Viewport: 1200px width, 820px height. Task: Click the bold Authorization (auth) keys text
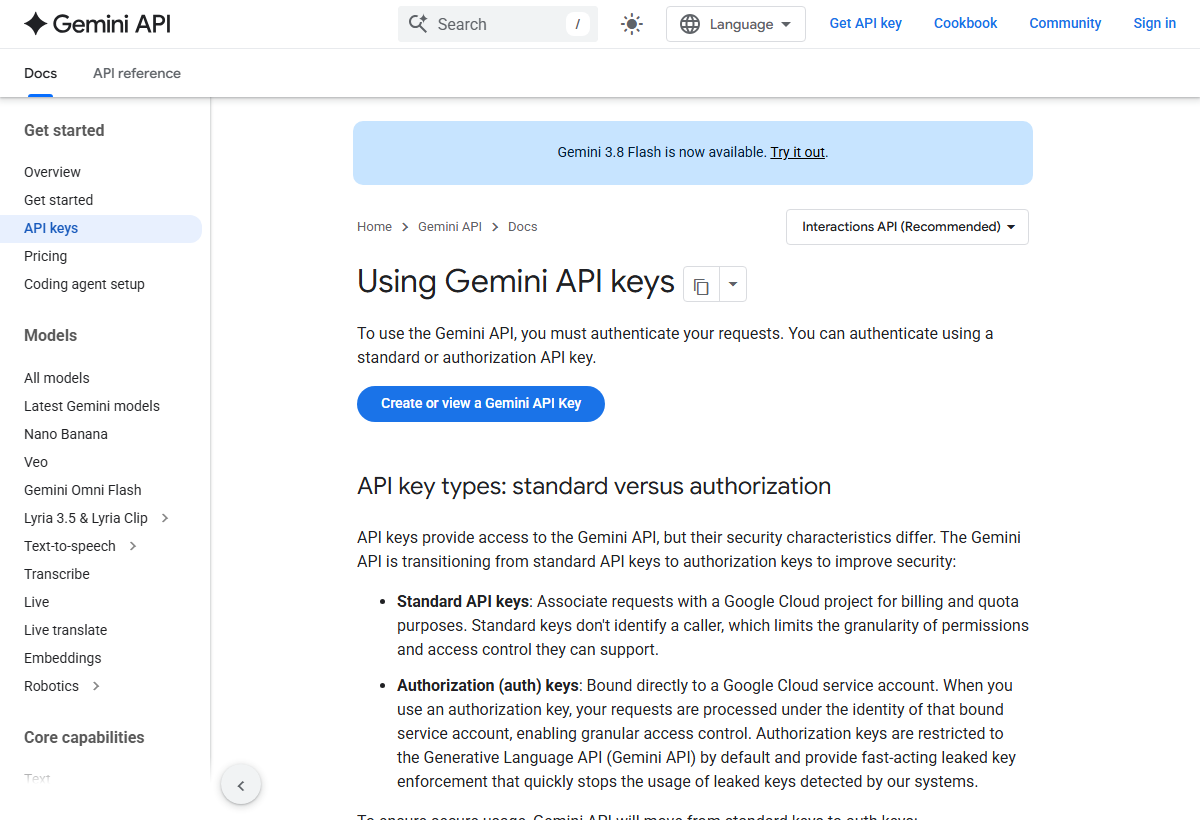[488, 685]
